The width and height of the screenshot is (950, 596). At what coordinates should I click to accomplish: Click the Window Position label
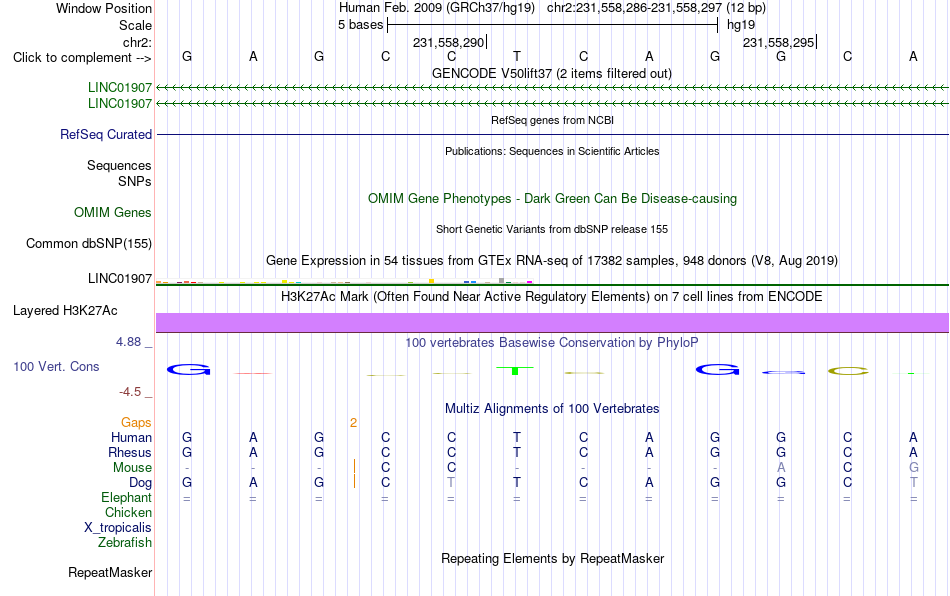click(104, 8)
